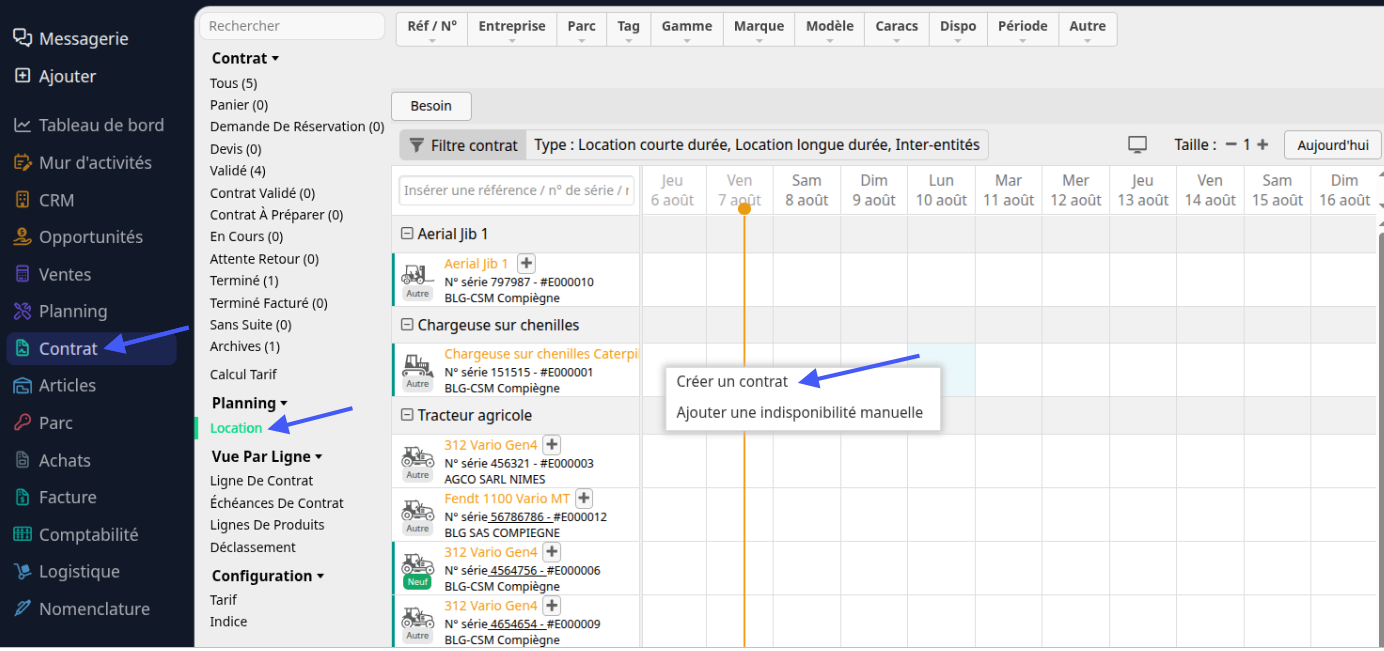Open the Gamme filter dropdown

click(687, 30)
